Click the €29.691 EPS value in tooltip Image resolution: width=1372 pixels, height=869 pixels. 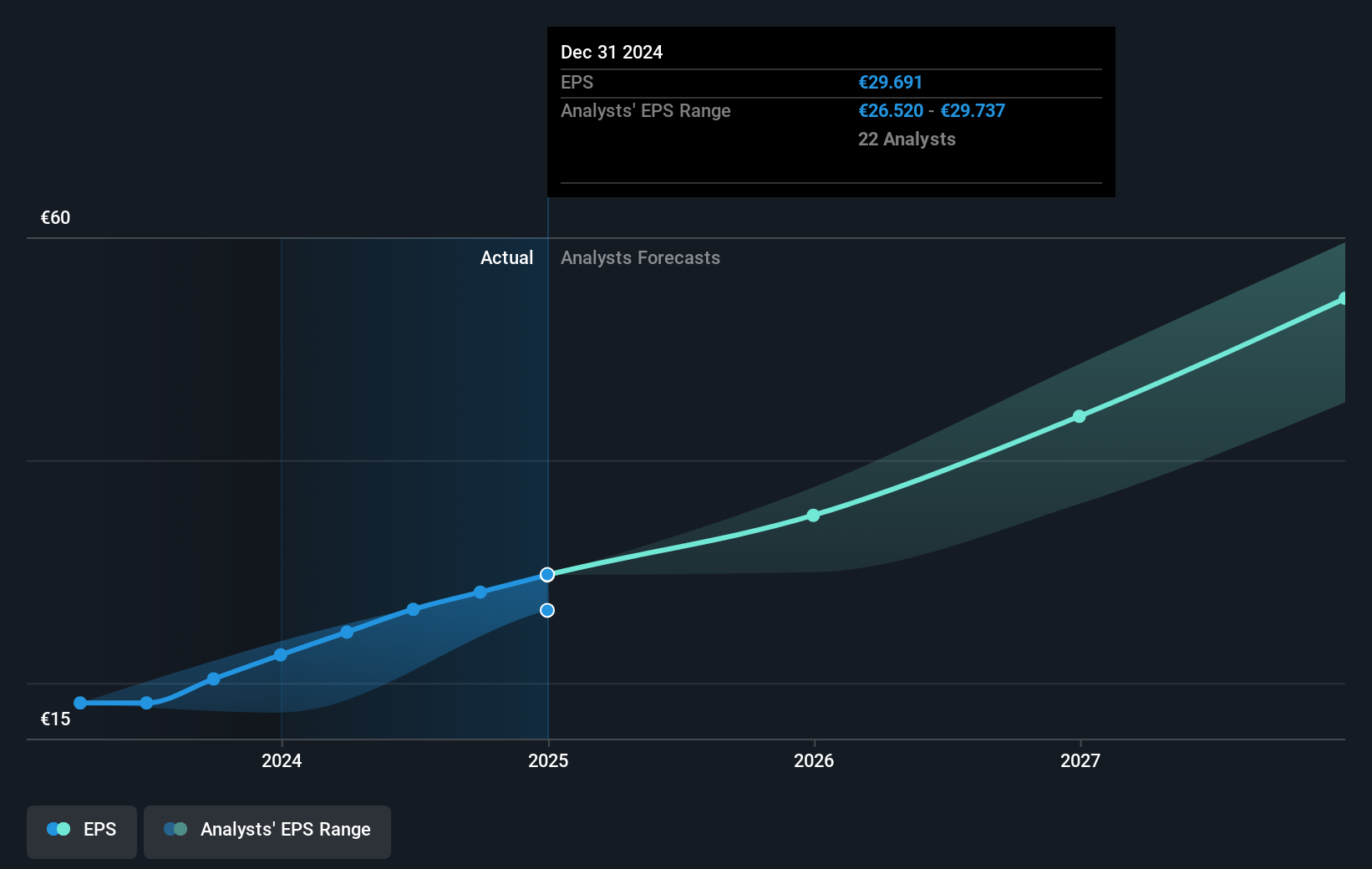pos(890,82)
